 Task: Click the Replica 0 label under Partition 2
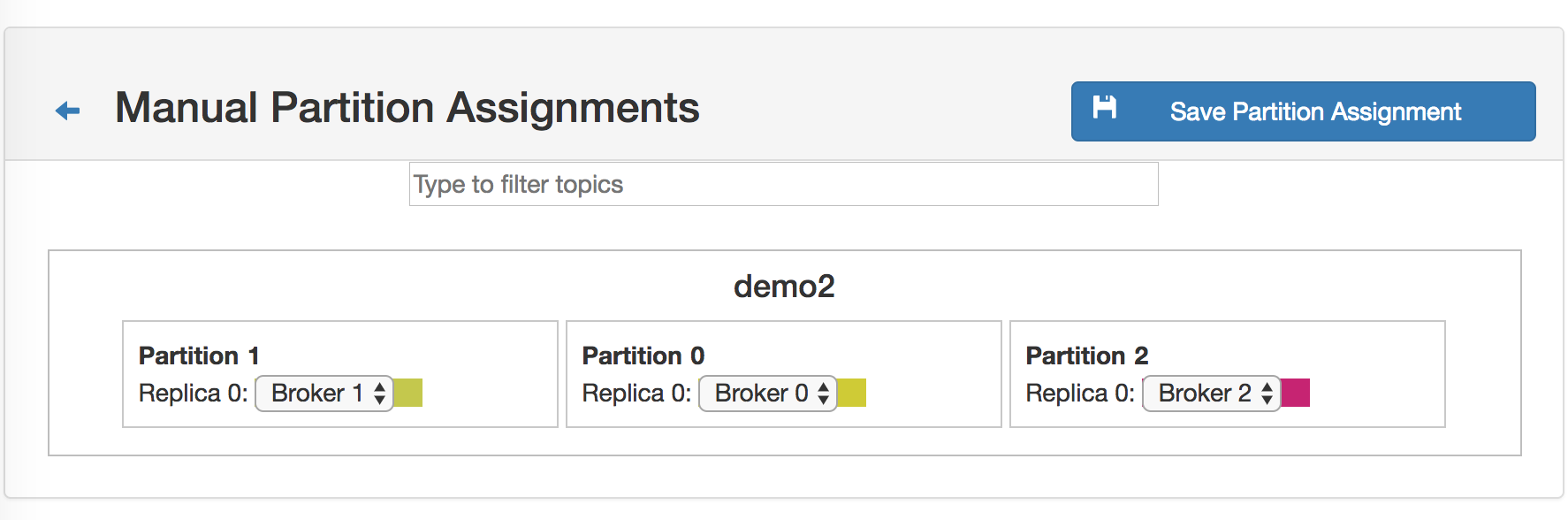[x=1080, y=394]
